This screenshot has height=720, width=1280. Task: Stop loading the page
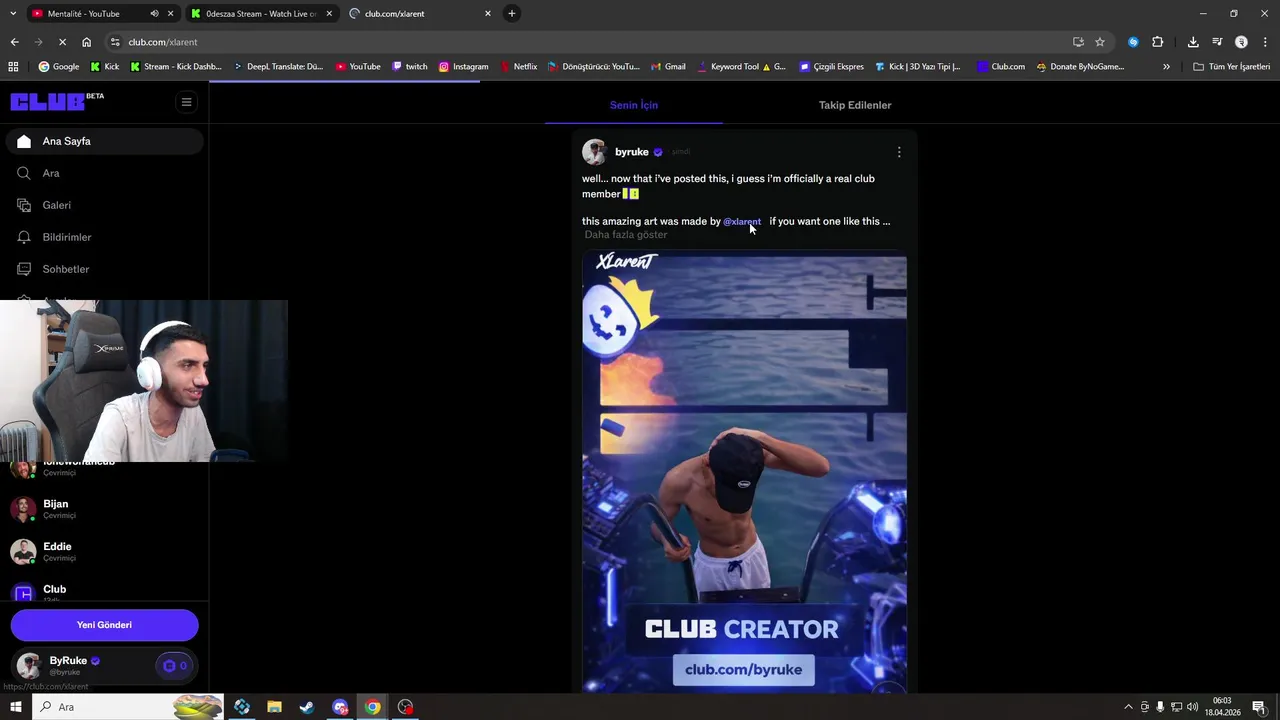coord(62,42)
